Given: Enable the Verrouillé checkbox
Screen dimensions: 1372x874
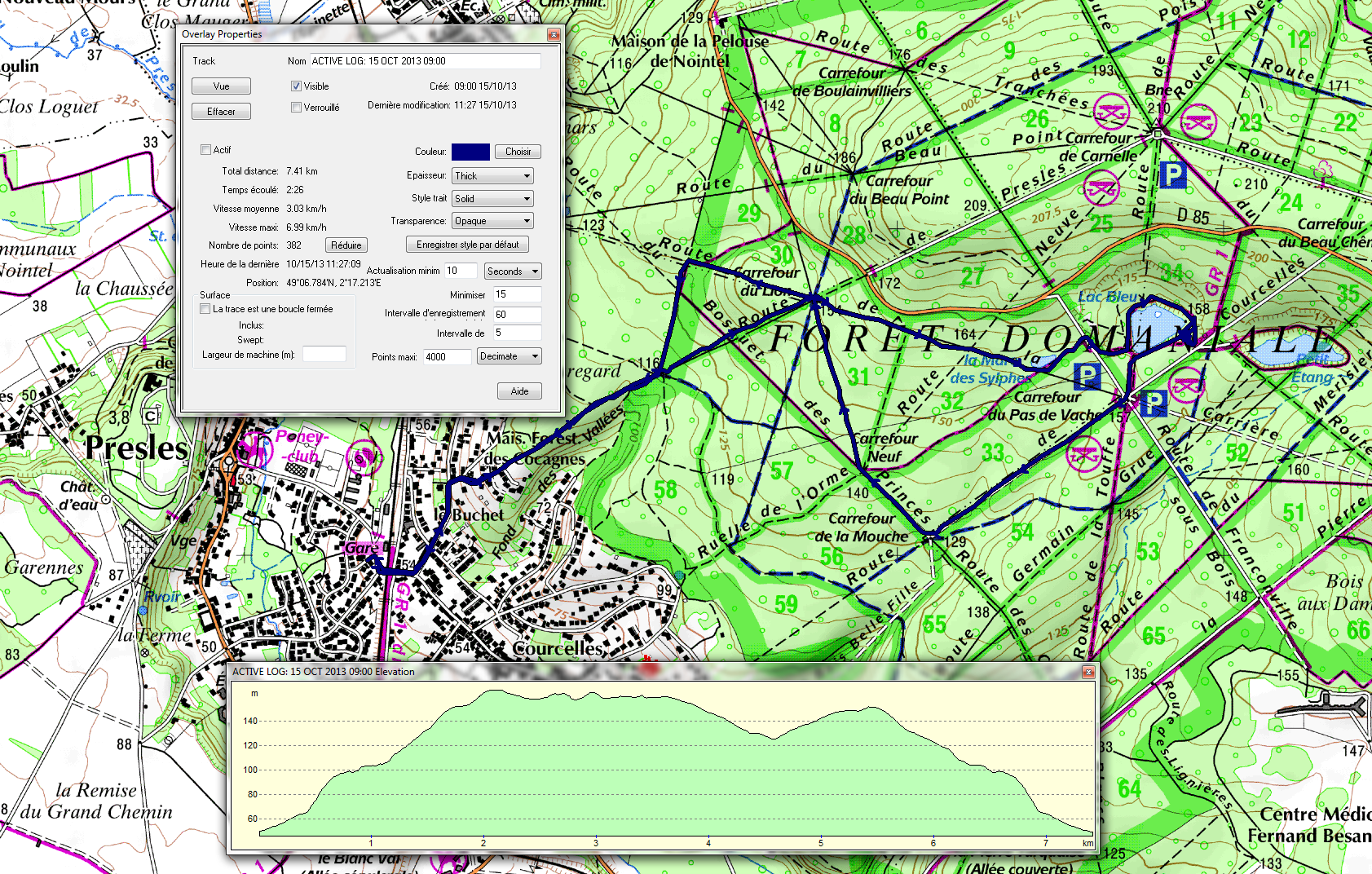Looking at the screenshot, I should click(x=297, y=108).
